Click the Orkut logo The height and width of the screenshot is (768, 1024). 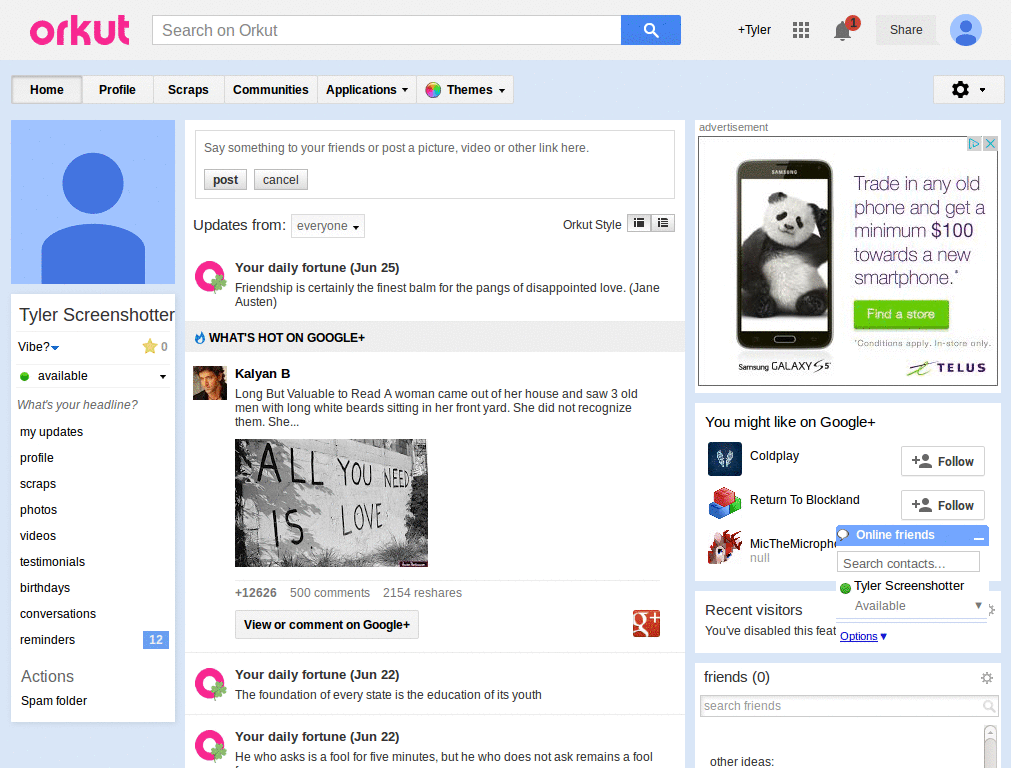80,30
